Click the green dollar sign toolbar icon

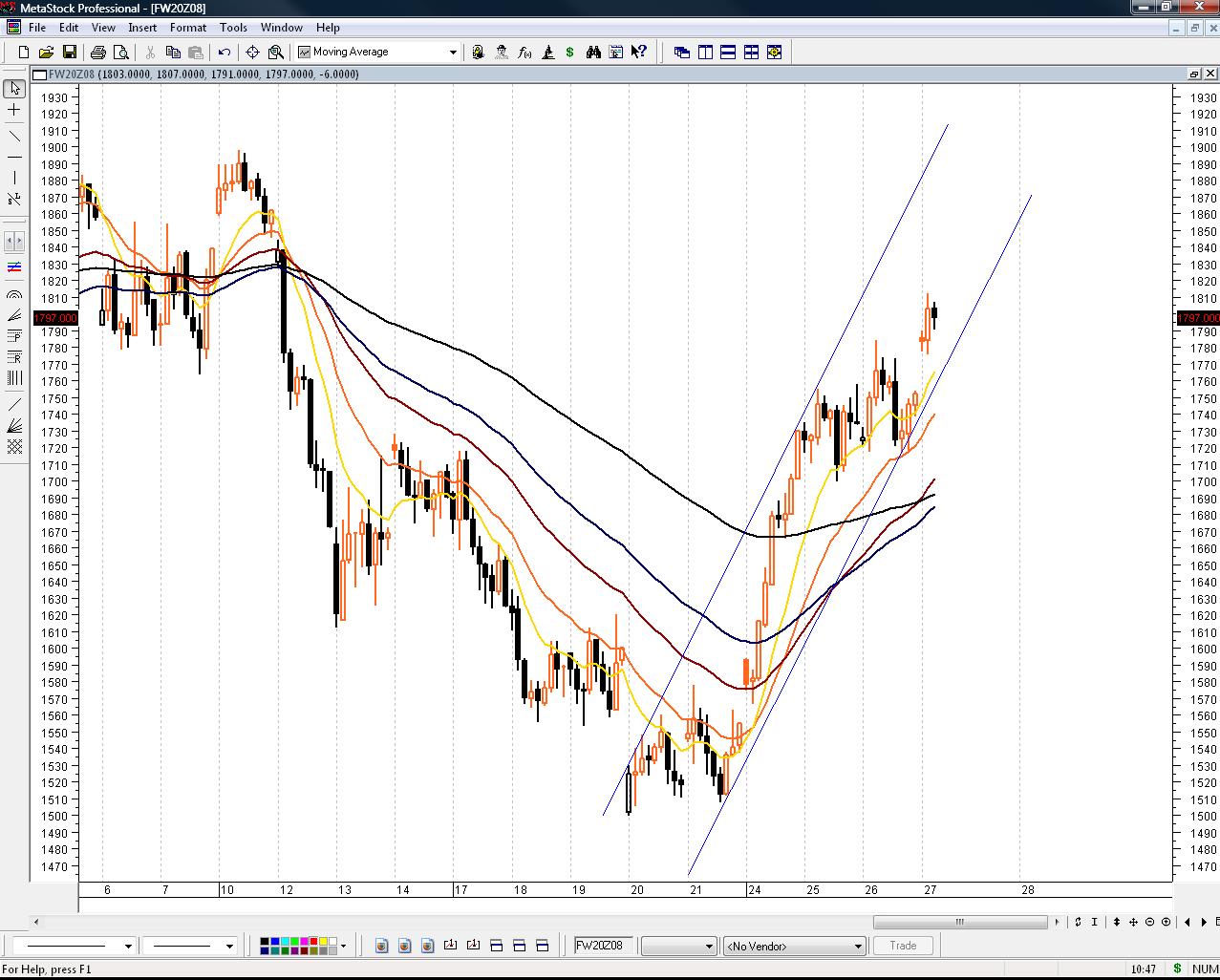[570, 53]
